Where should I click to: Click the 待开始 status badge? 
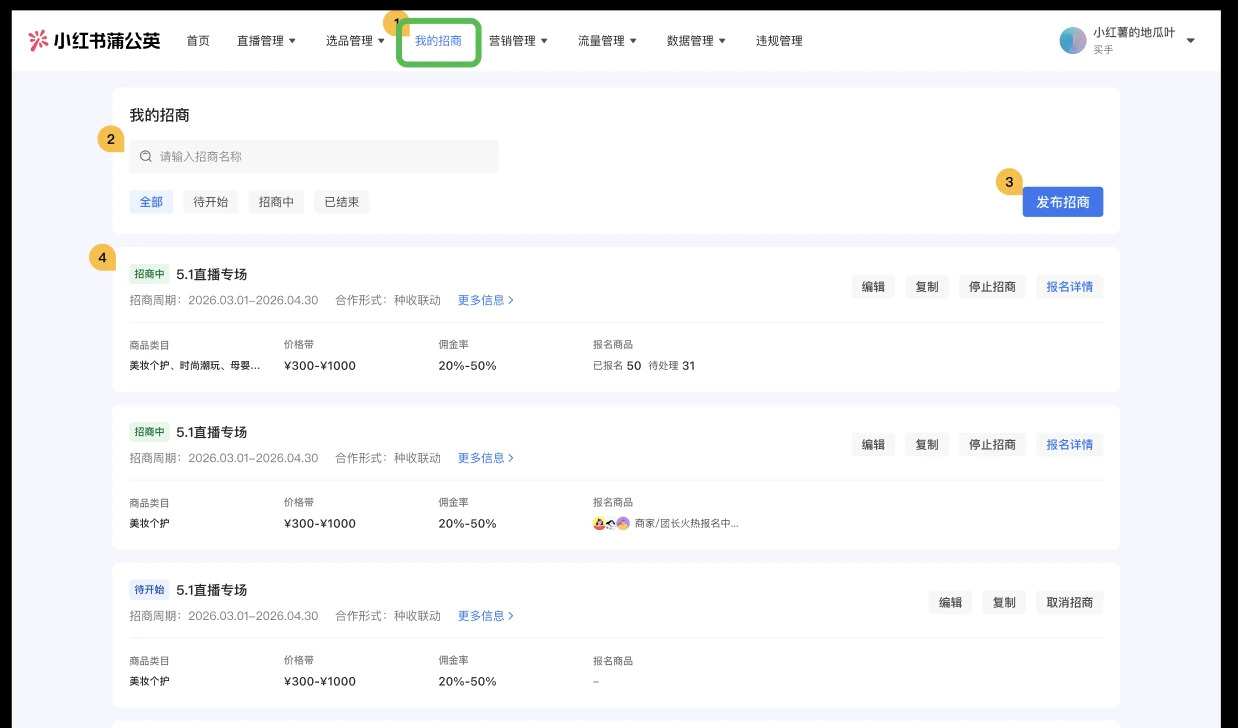coord(149,590)
